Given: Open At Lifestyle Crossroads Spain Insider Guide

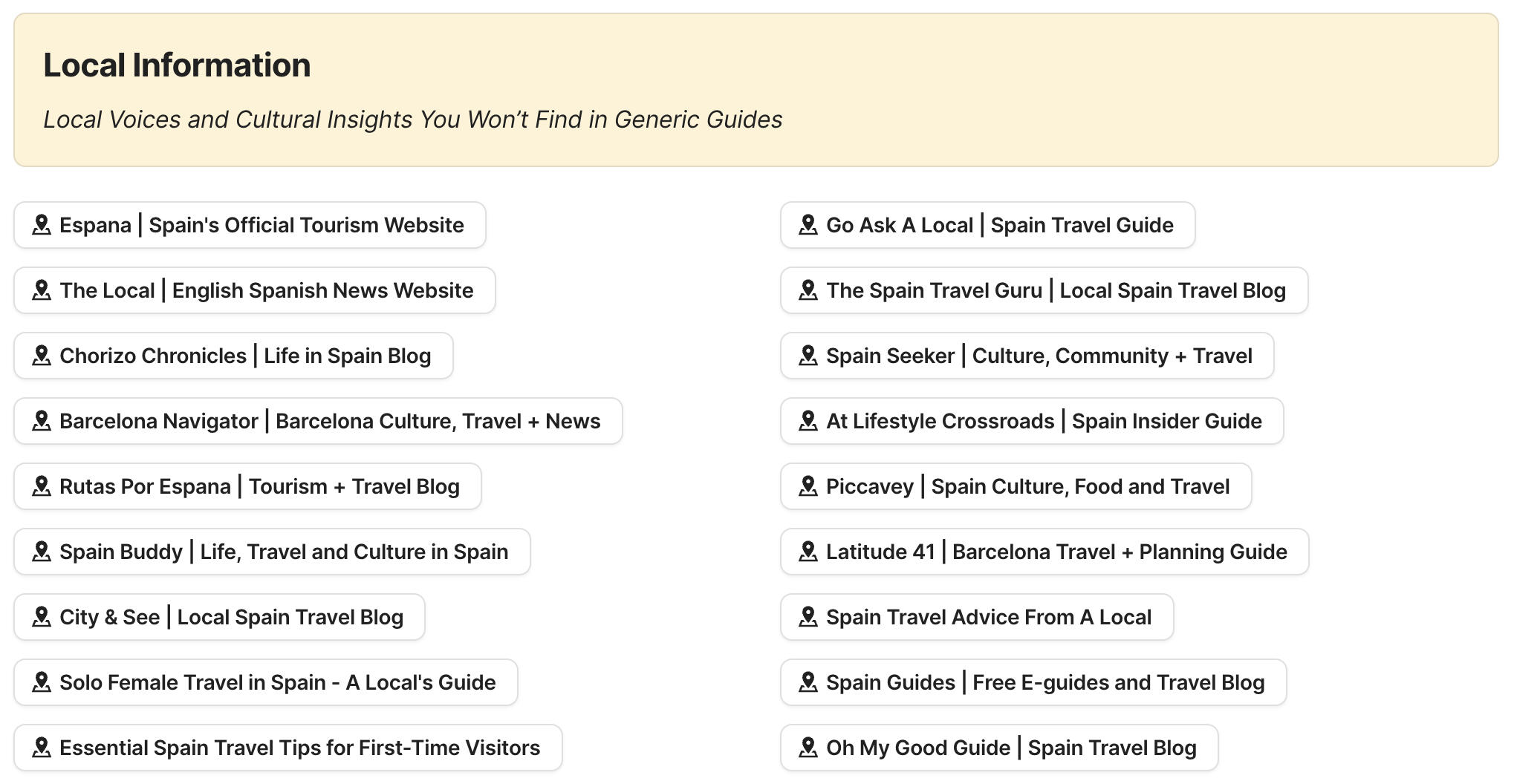Looking at the screenshot, I should pyautogui.click(x=1030, y=421).
